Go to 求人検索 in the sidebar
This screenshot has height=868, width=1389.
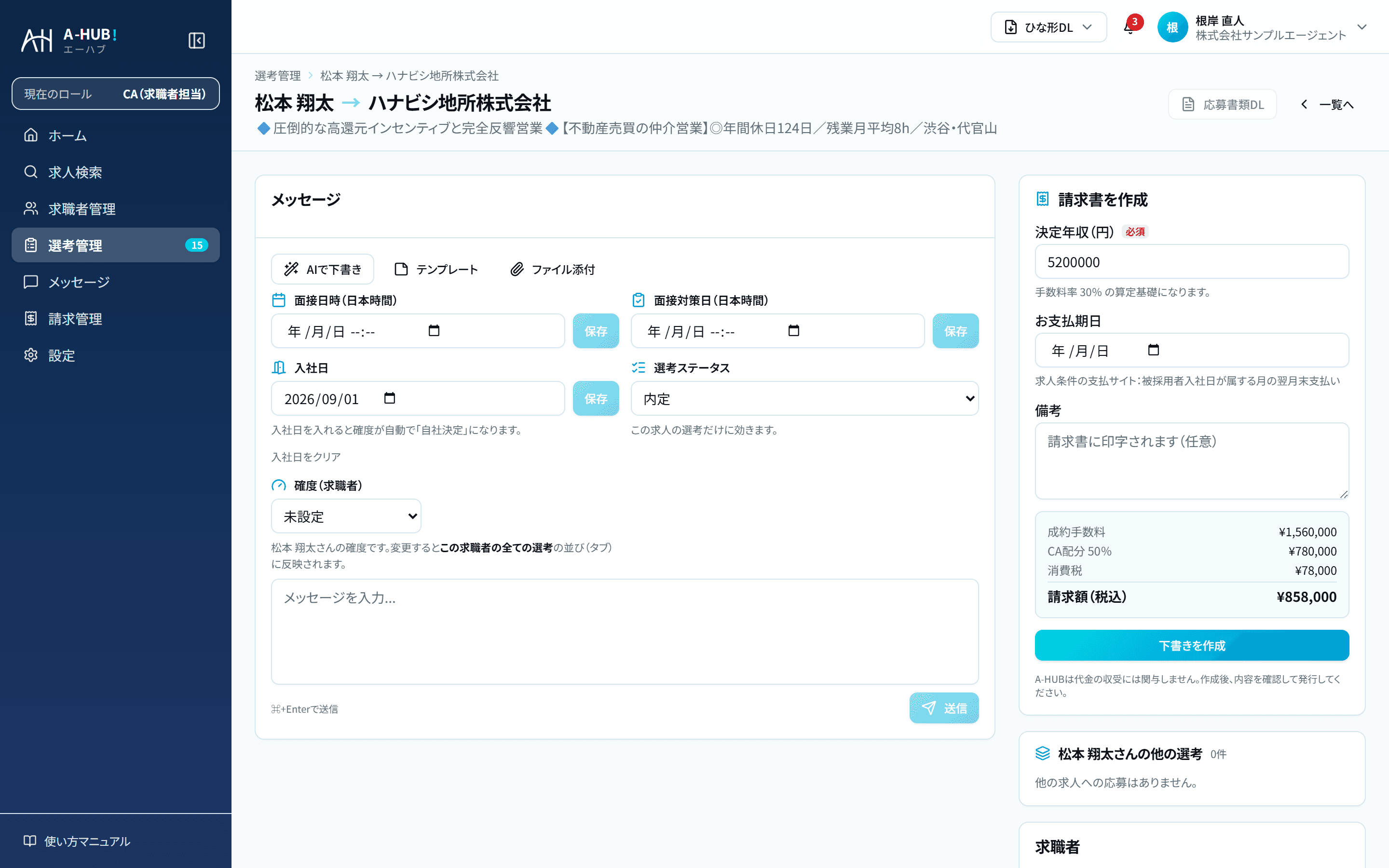115,172
